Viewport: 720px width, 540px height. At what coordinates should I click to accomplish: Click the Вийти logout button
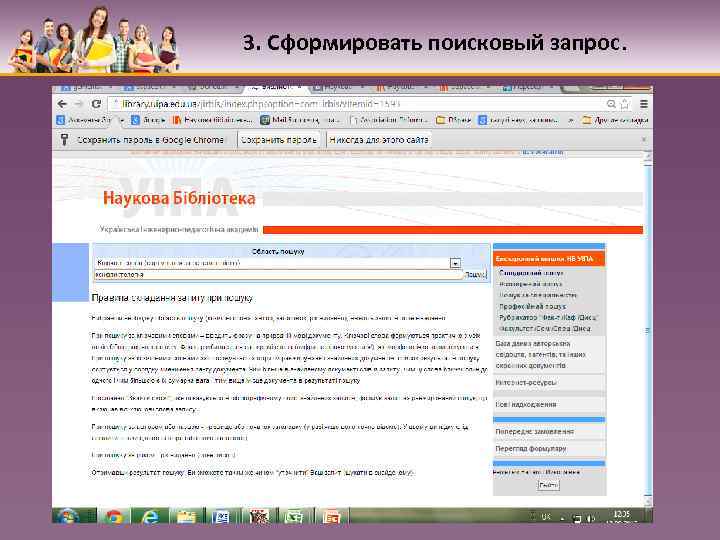(549, 485)
